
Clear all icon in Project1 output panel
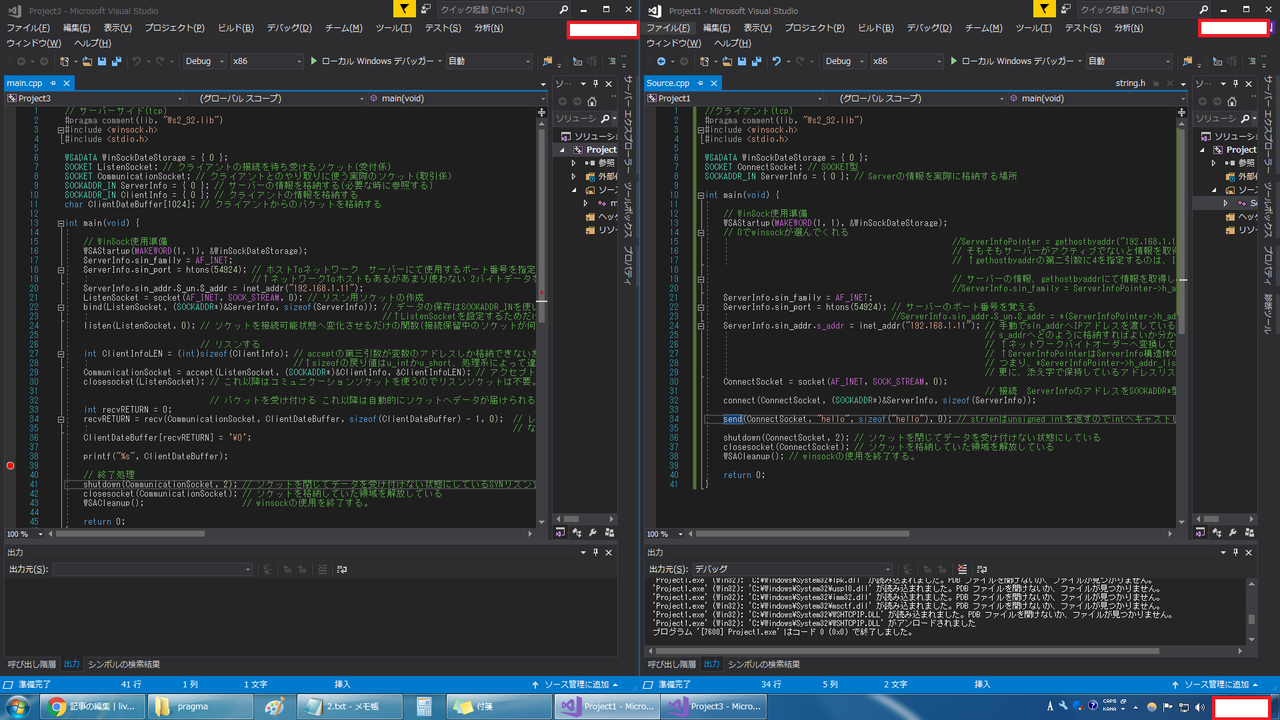click(961, 568)
